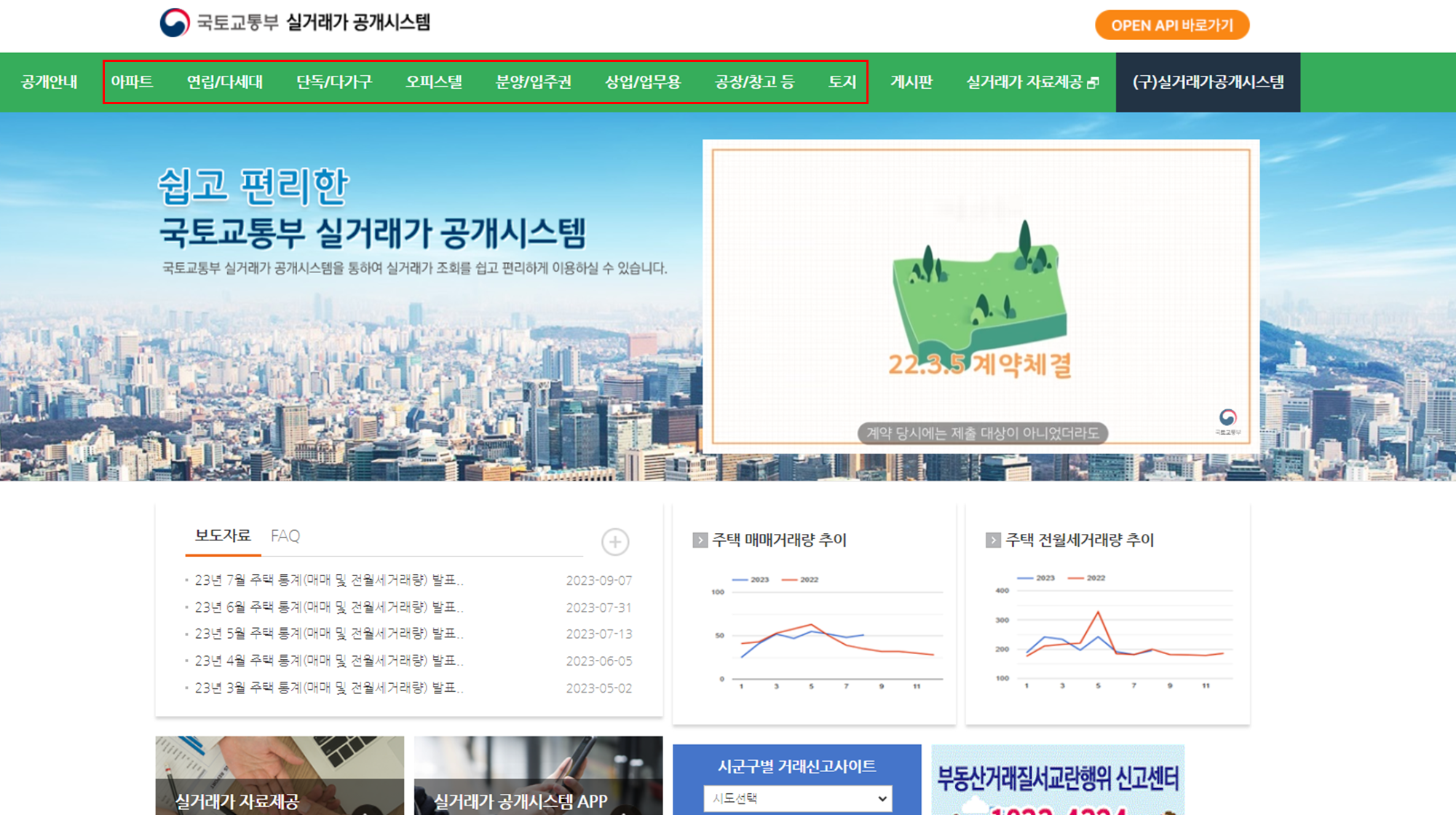Expand the 상업/업무용 category menu
The image size is (1456, 815).
[x=642, y=82]
